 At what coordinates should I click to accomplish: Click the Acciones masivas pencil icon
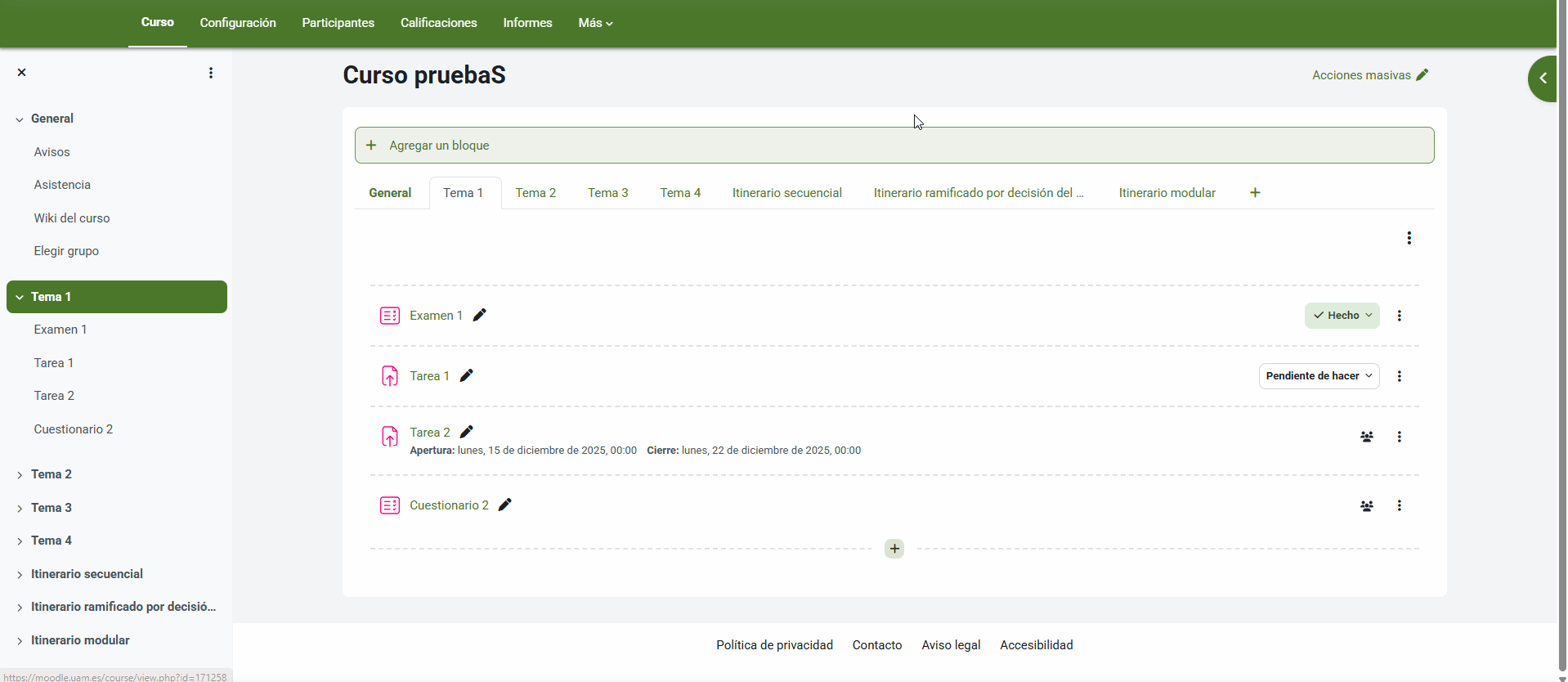coord(1422,75)
